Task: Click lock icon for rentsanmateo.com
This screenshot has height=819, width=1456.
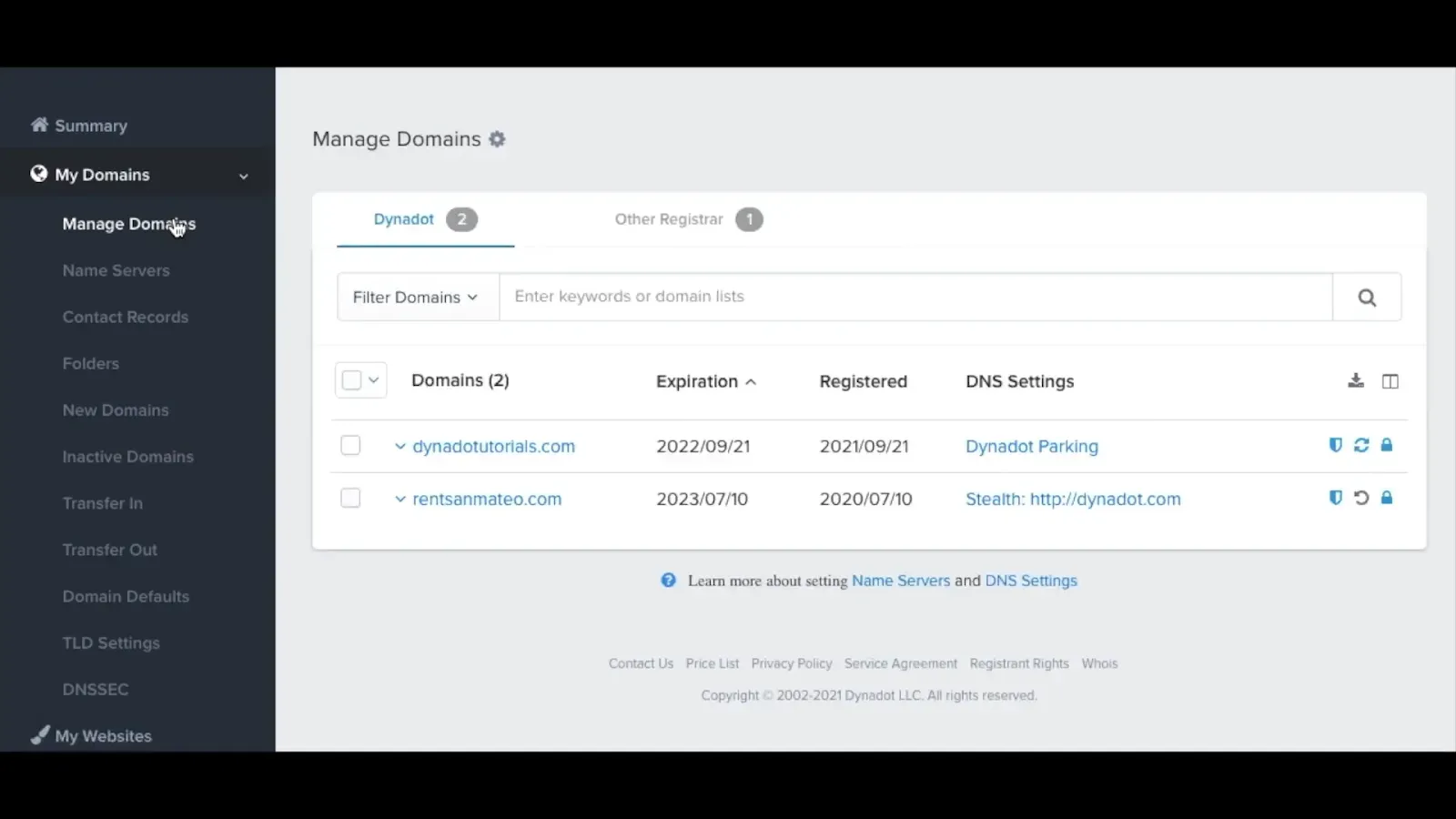Action: [x=1387, y=498]
